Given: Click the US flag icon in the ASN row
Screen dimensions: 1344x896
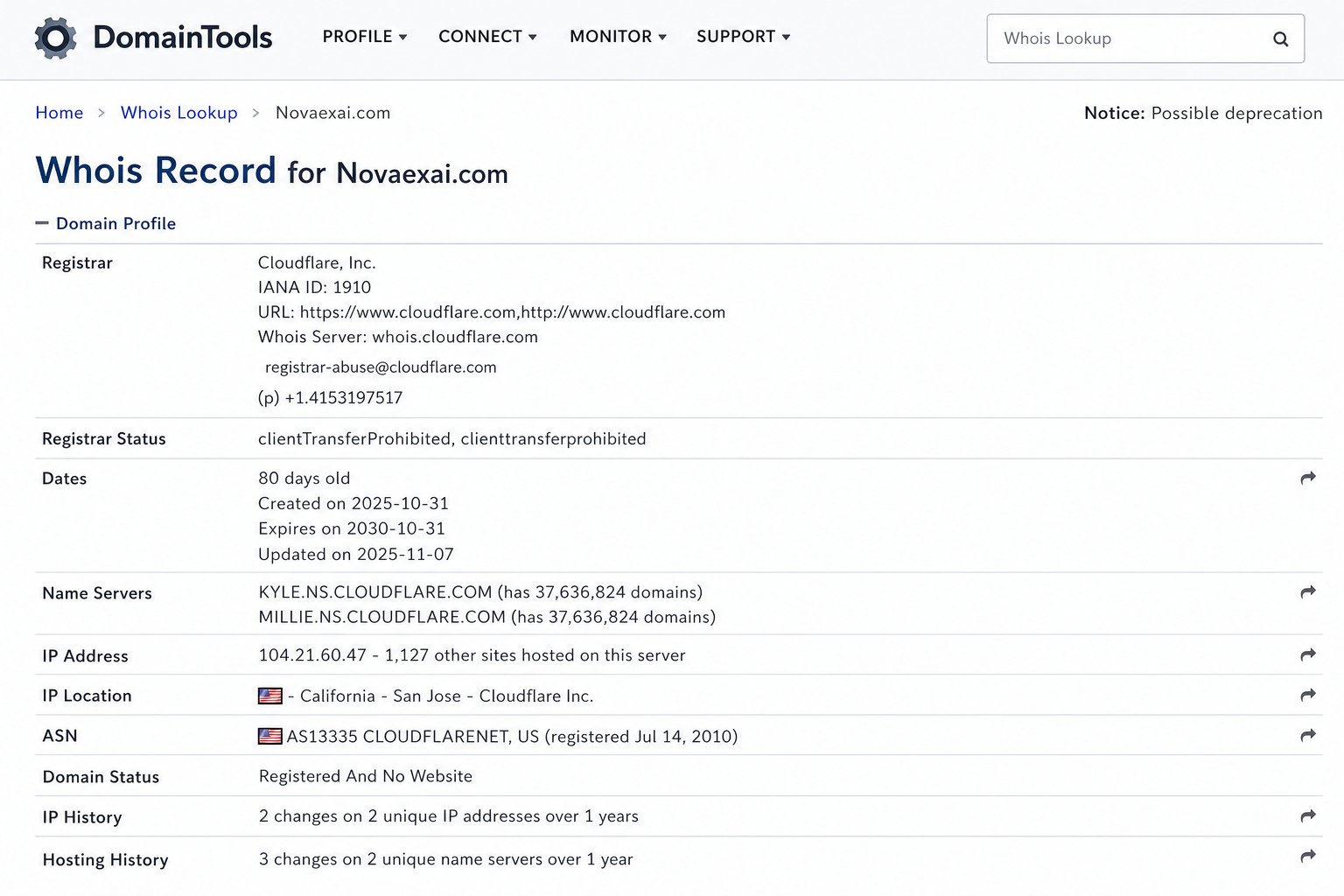Looking at the screenshot, I should [270, 736].
